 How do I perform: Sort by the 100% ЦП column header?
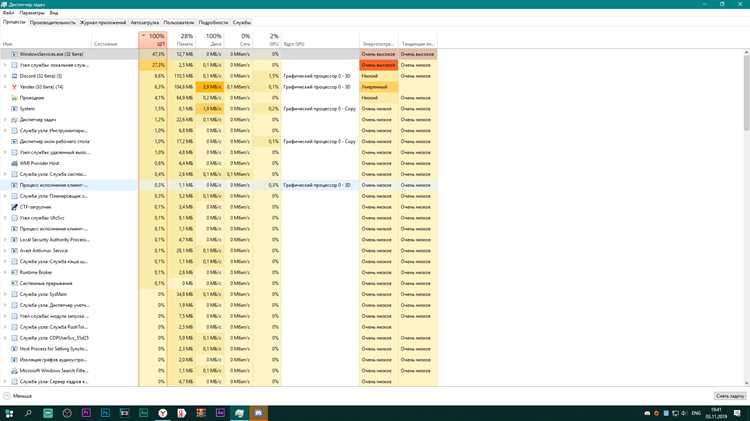pos(153,40)
